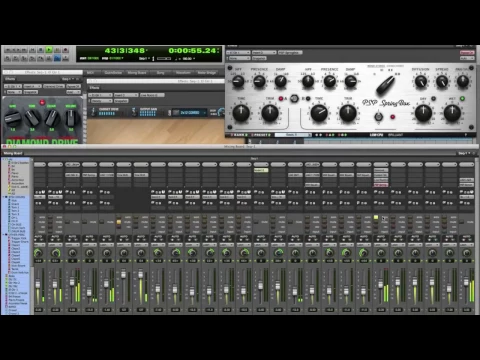This screenshot has width=480, height=360.
Task: Switch to the QuickScribe tab
Action: click(113, 73)
